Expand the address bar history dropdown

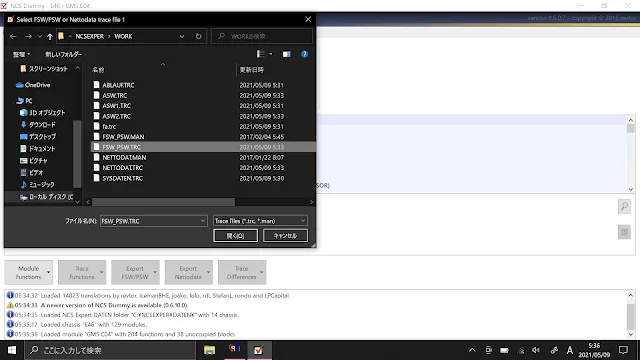182,36
